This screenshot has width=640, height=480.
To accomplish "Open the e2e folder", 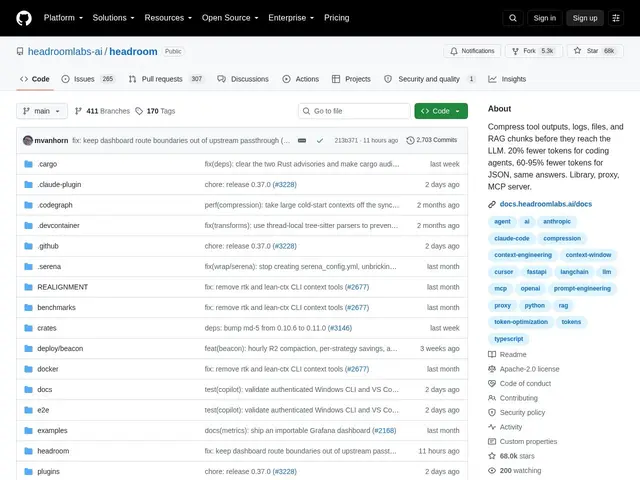I will tap(43, 410).
